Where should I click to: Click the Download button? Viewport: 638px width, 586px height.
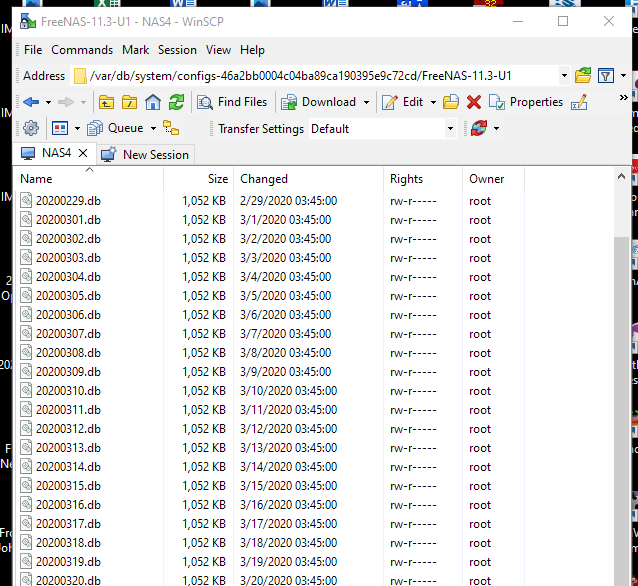318,102
